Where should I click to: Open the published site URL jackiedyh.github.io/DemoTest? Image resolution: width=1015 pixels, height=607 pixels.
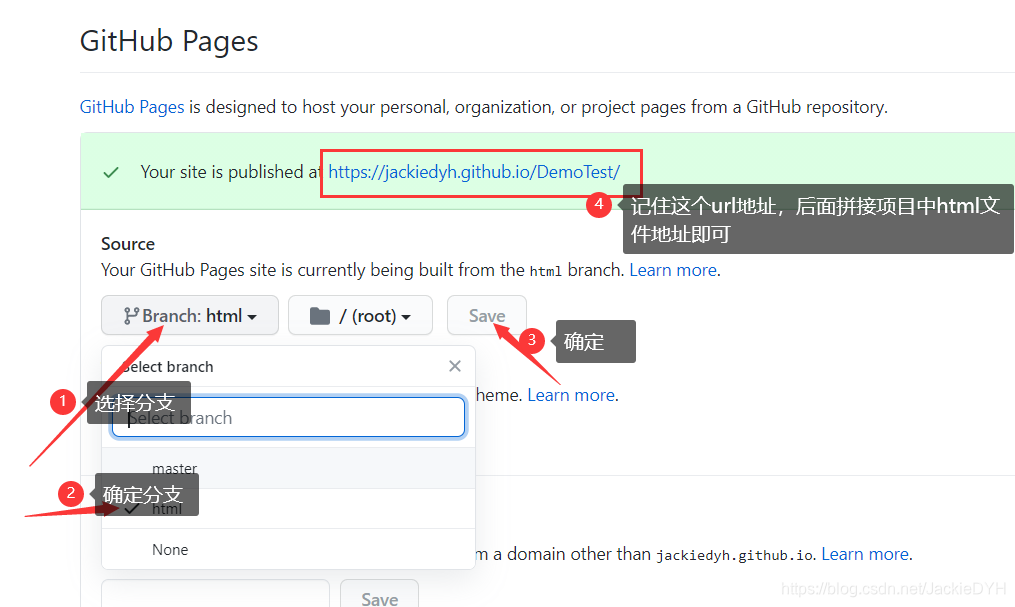pos(474,172)
